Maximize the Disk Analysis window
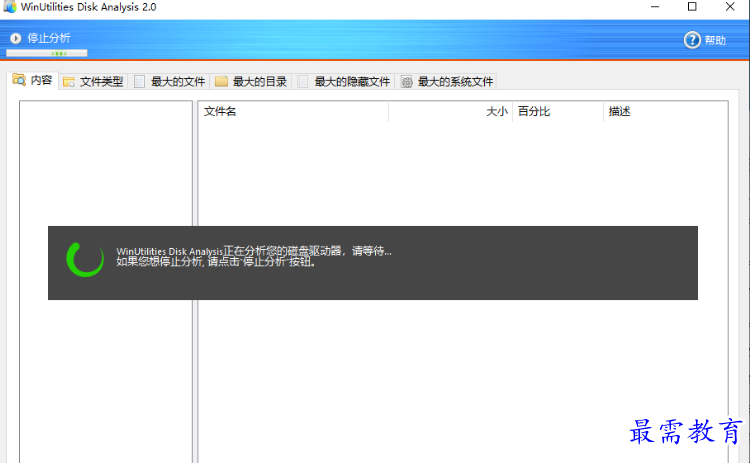This screenshot has width=751, height=463. click(692, 7)
